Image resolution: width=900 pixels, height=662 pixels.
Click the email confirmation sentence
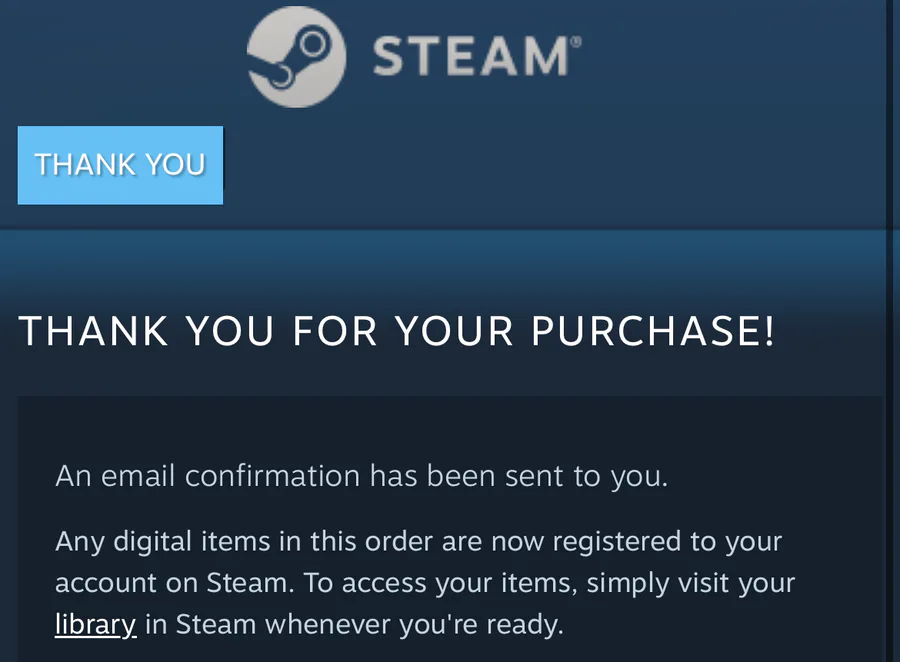(362, 476)
